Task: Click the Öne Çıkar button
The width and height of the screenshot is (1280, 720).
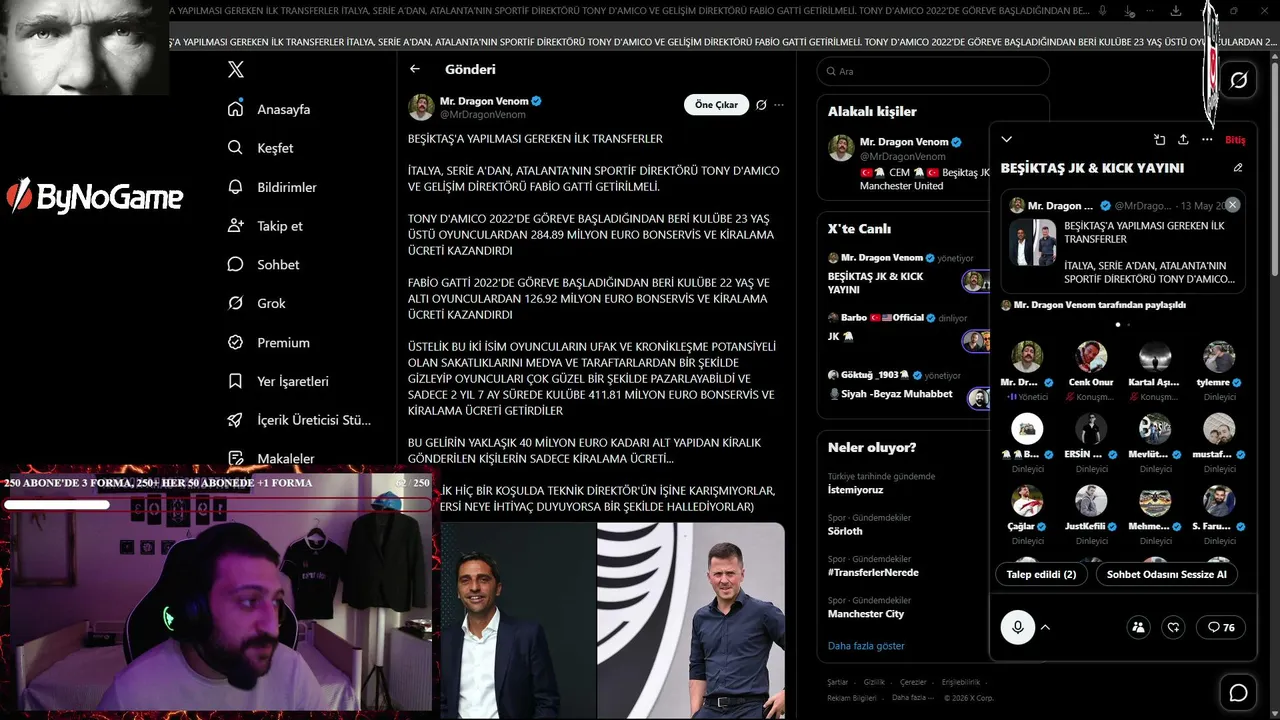Action: [x=716, y=105]
